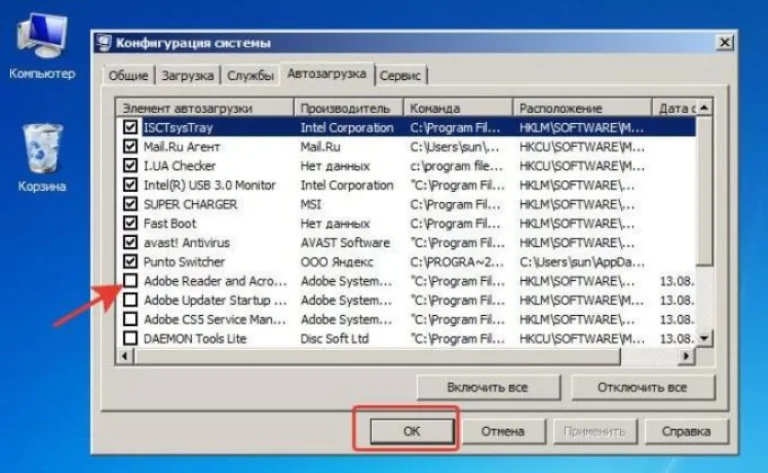Click the C:\Users\sun\AppDa location cell
The width and height of the screenshot is (768, 473).
(582, 261)
